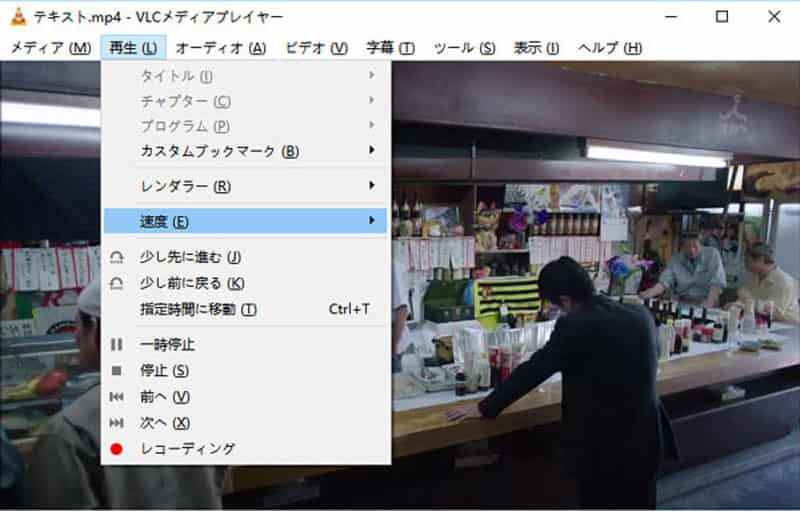Screen dimensions: 800x511
Task: Open the ビデオ (V) menu
Action: click(x=316, y=48)
